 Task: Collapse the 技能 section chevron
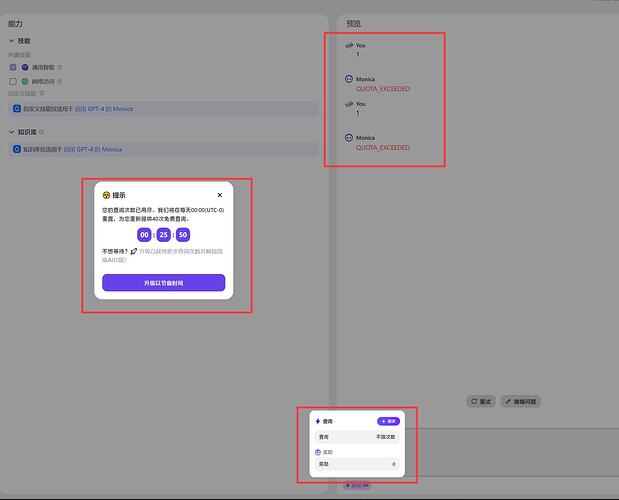[11, 41]
